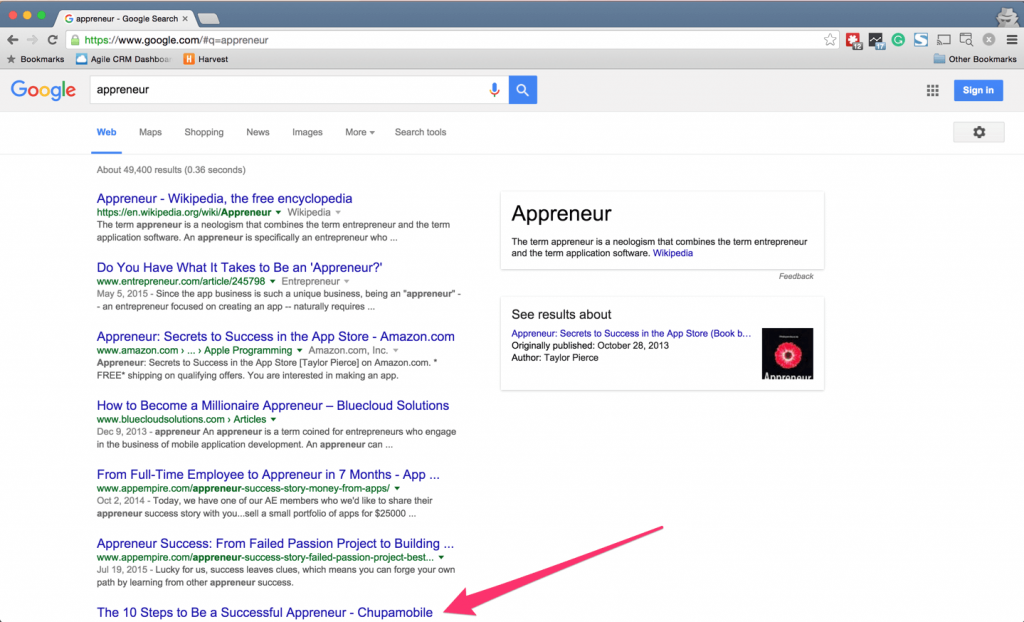Follow the Wikipedia link in knowledge panel
The width and height of the screenshot is (1024, 622).
point(673,254)
